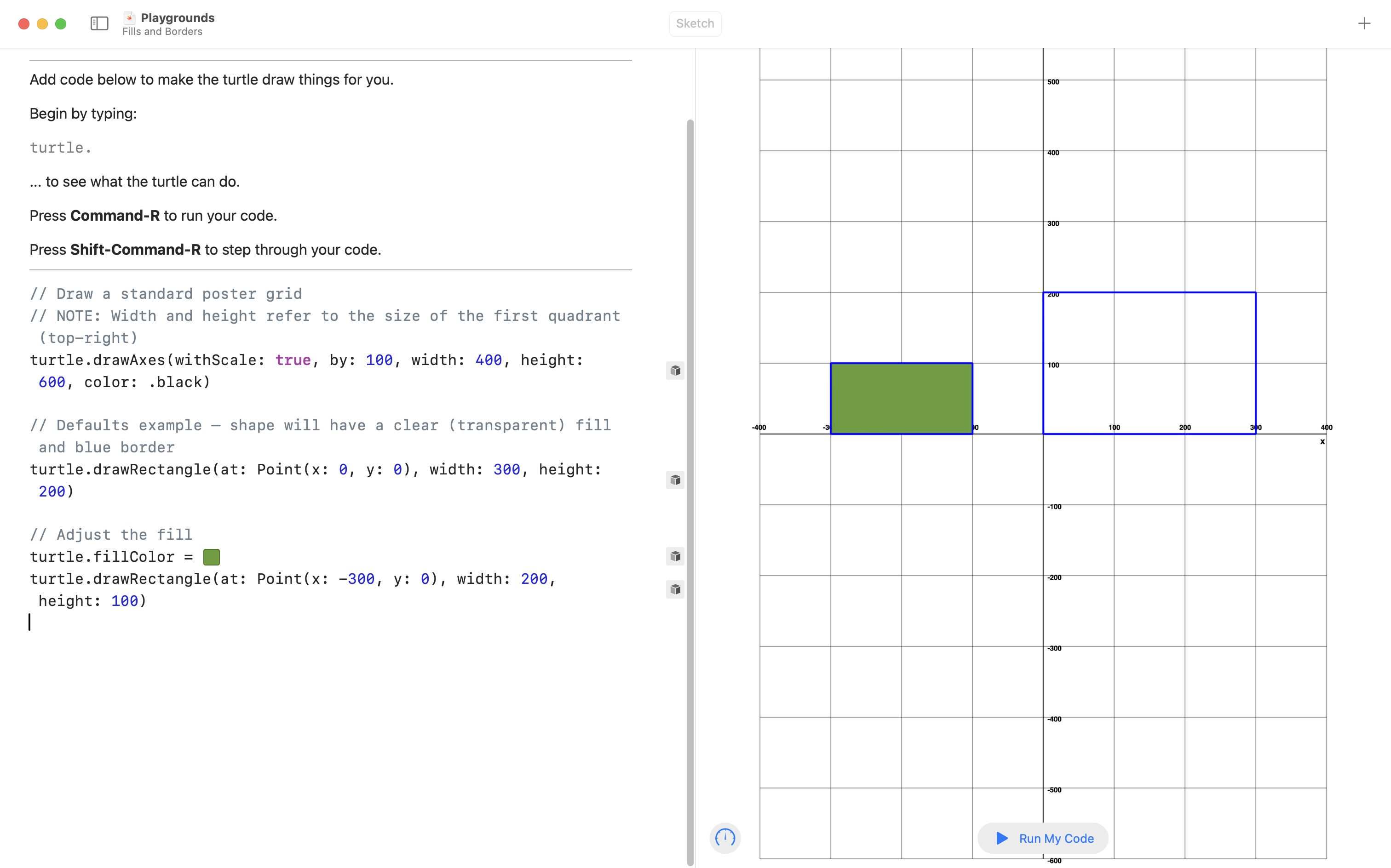Click the 'true' keyword in drawAxes

[293, 360]
